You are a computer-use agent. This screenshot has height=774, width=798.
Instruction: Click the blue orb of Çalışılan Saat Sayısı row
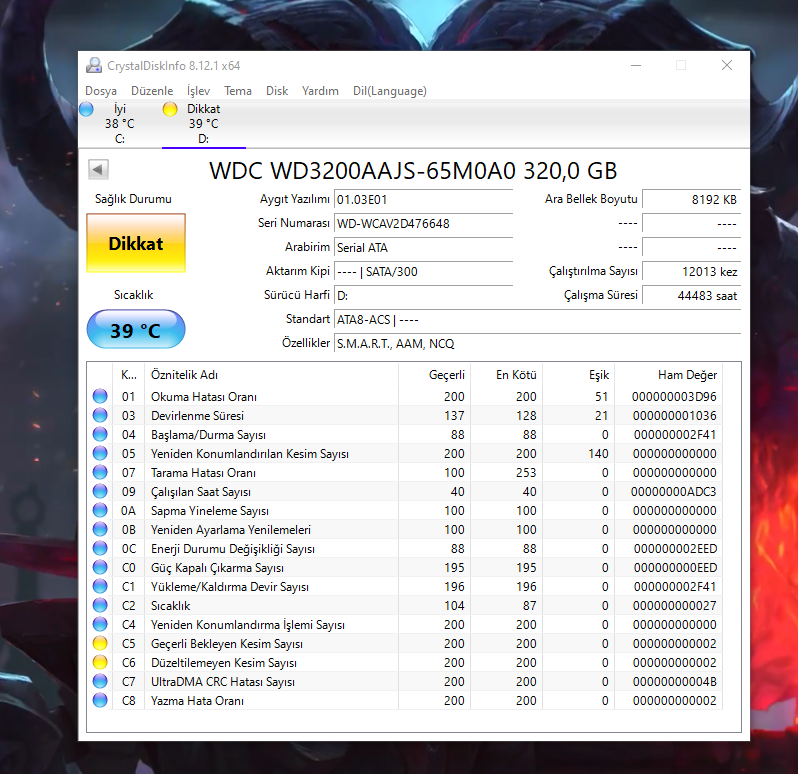tap(100, 492)
